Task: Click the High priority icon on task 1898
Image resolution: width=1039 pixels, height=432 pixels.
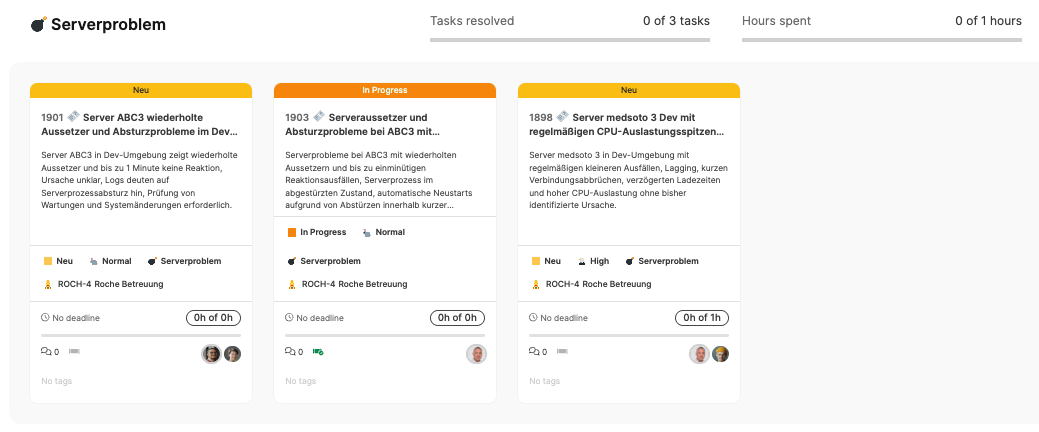Action: point(581,261)
